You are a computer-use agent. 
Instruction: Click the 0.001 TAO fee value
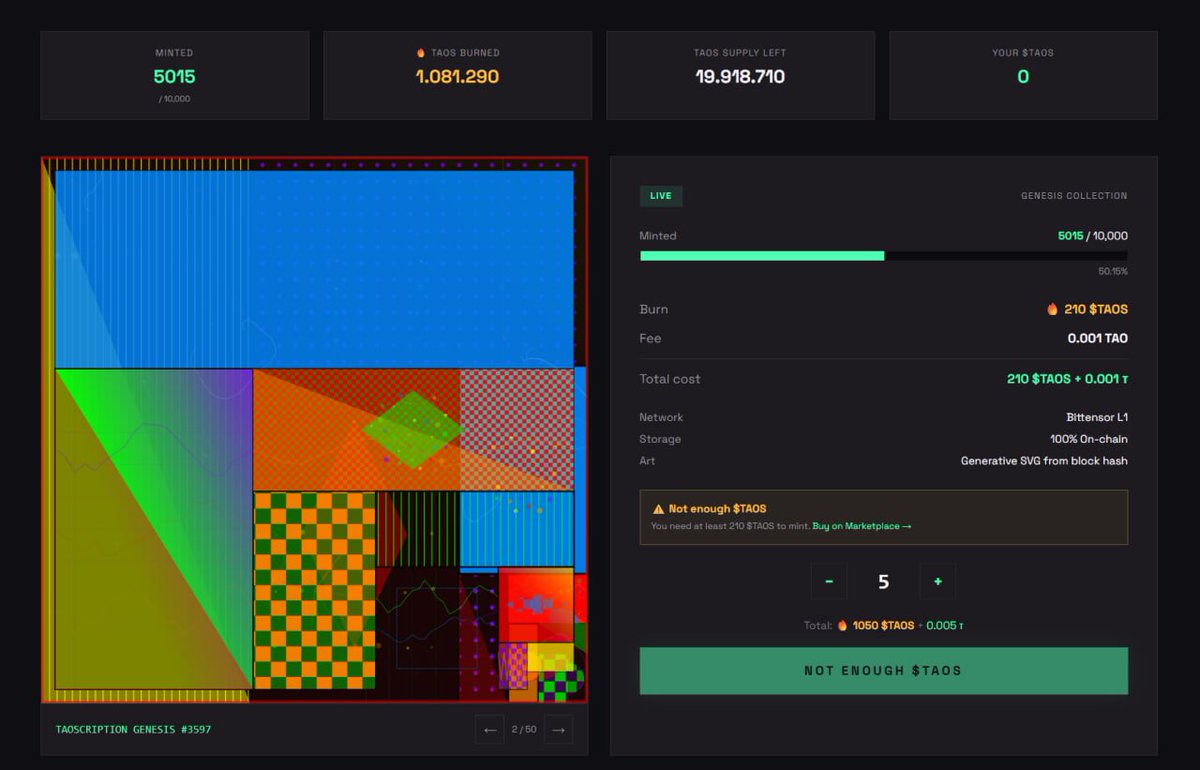coord(1097,339)
